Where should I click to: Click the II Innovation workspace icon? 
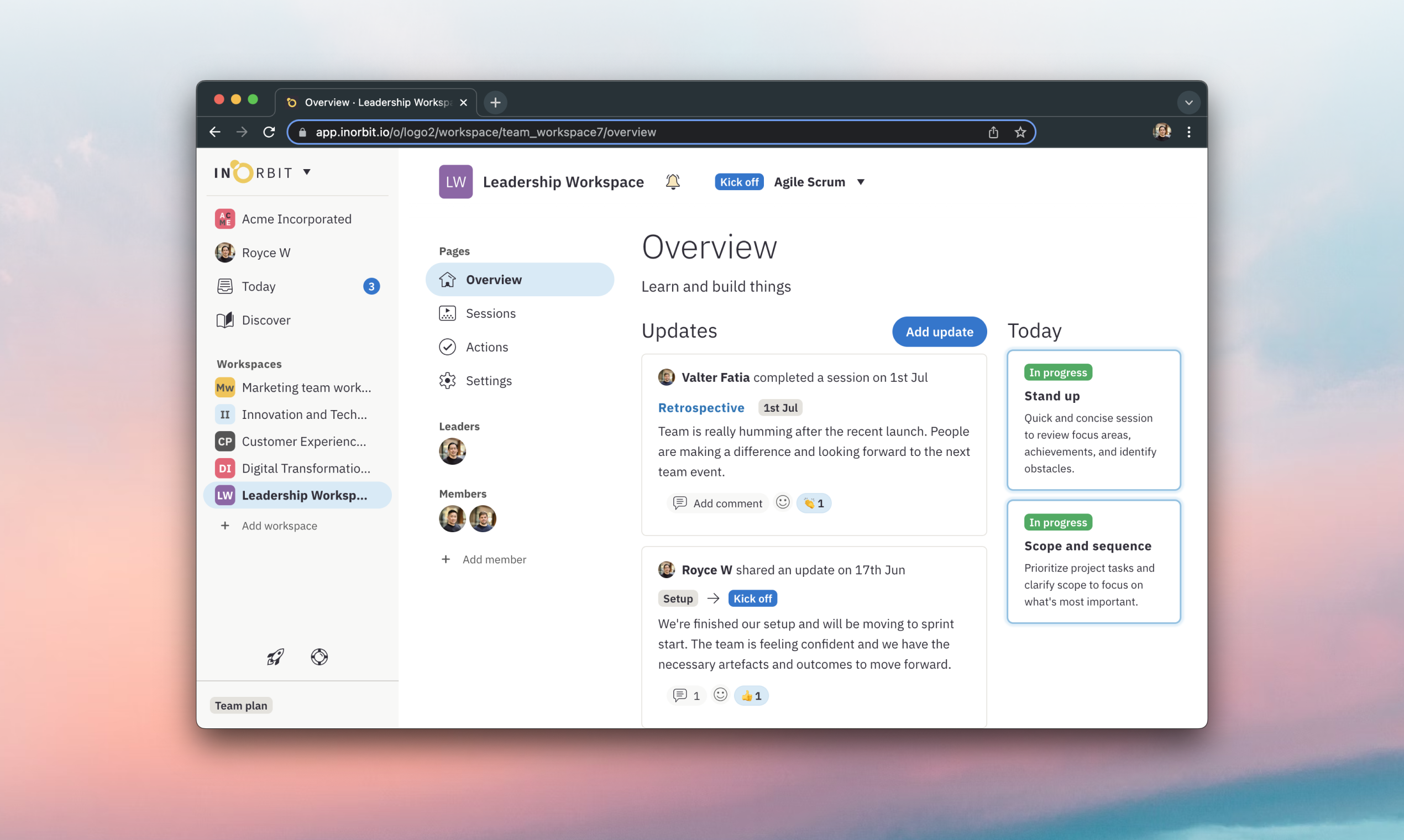click(x=225, y=414)
